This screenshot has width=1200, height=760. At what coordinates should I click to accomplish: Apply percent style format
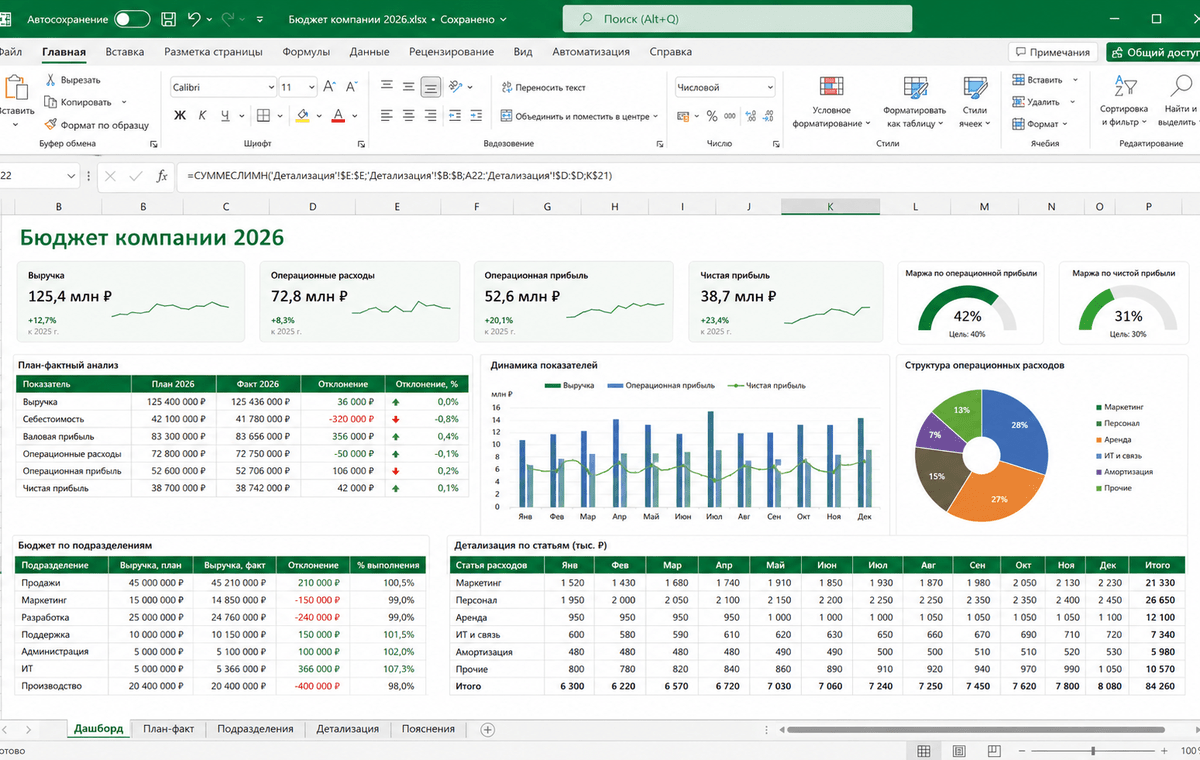click(x=712, y=116)
